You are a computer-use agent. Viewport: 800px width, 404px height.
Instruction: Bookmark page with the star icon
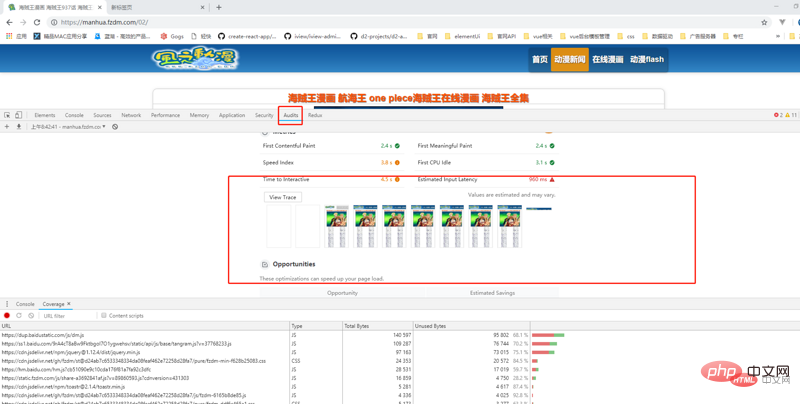pyautogui.click(x=764, y=22)
